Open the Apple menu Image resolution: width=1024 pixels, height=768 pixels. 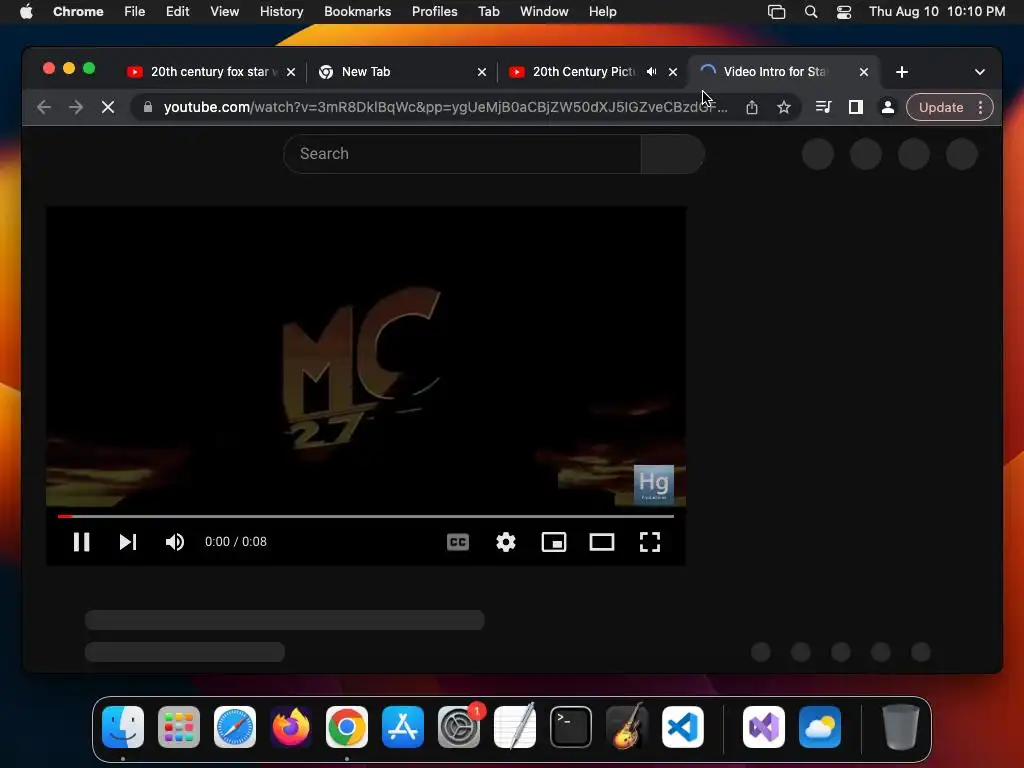26,11
